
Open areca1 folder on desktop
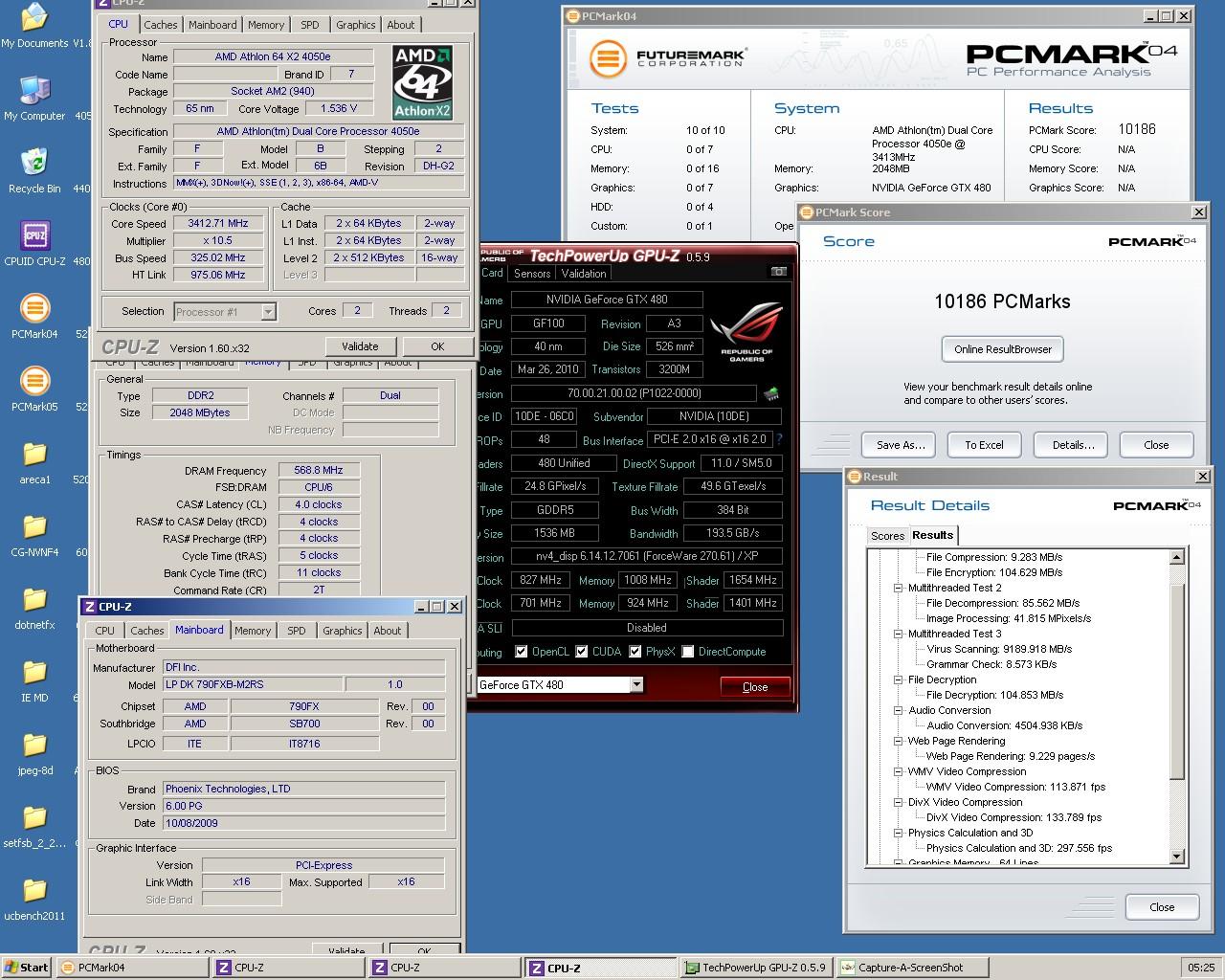(x=34, y=462)
